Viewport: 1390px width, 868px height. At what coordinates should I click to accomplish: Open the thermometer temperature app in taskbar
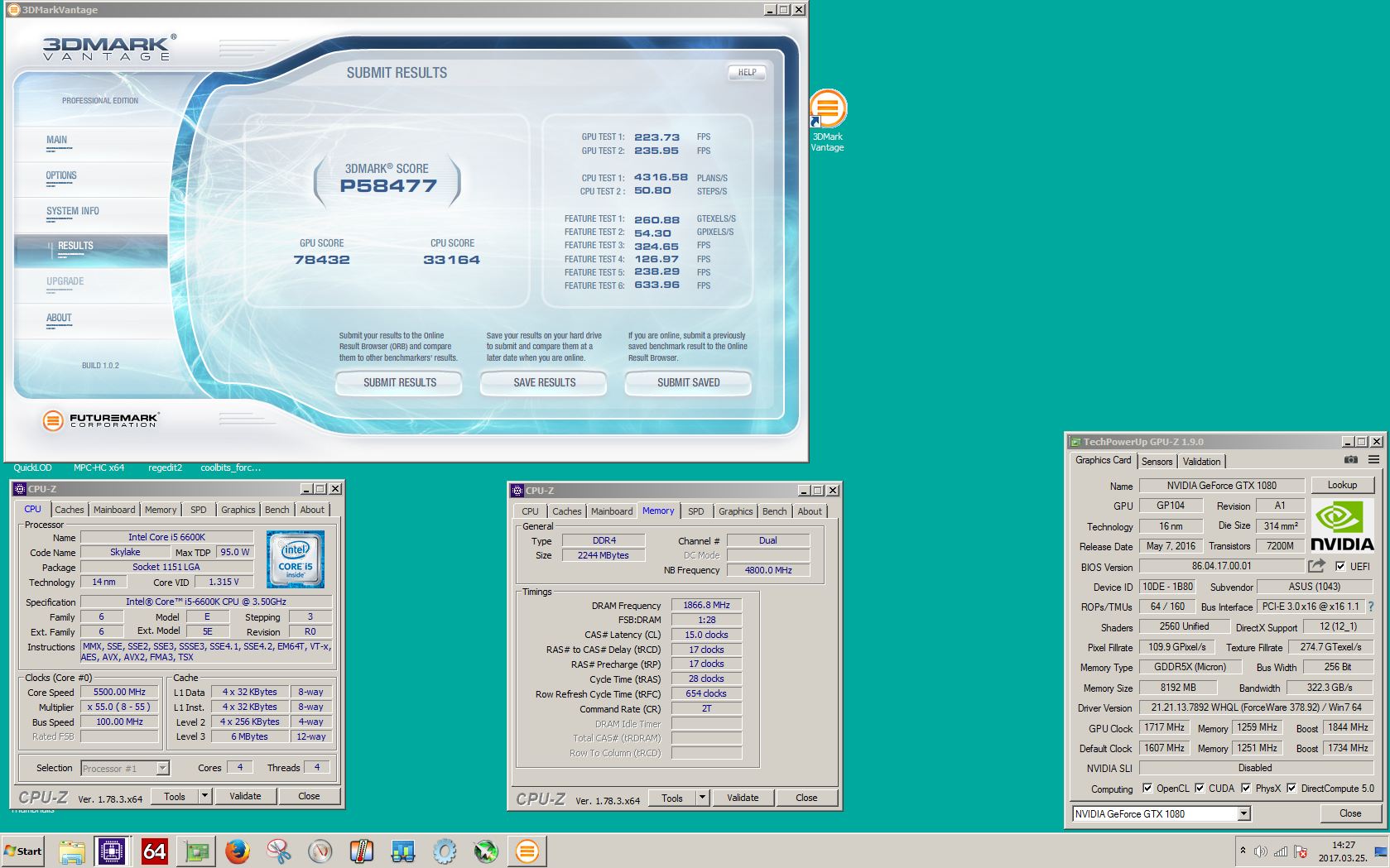click(362, 851)
